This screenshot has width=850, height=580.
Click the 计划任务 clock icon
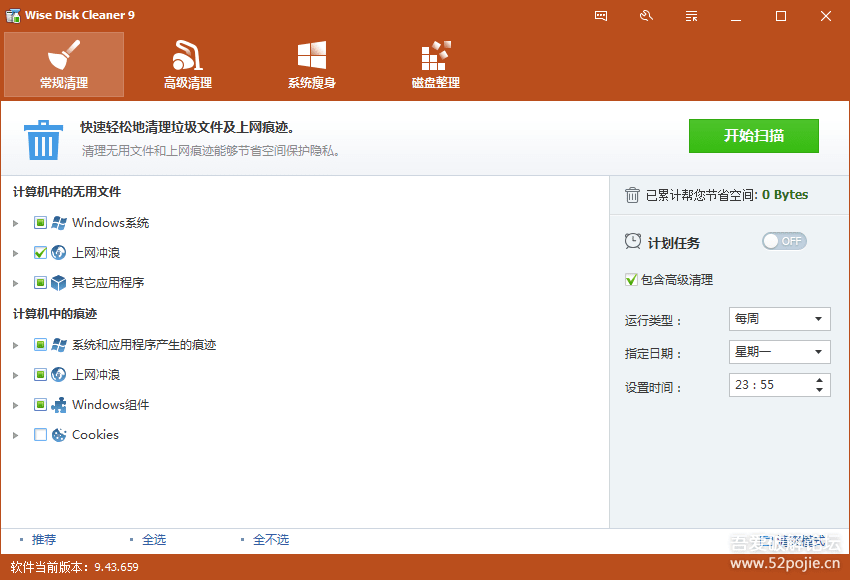tap(633, 241)
